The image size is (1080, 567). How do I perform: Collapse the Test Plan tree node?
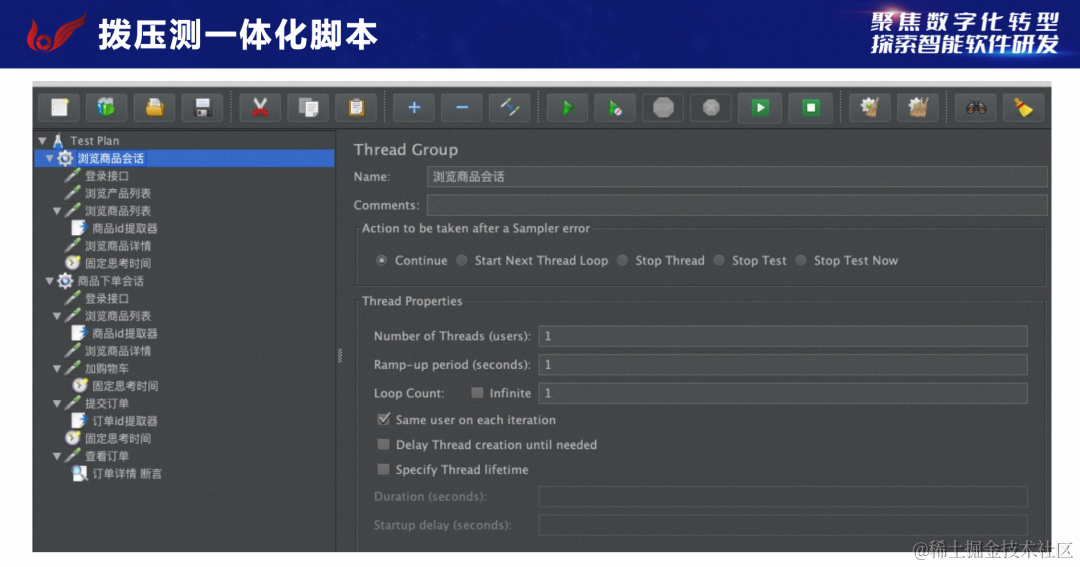43,141
